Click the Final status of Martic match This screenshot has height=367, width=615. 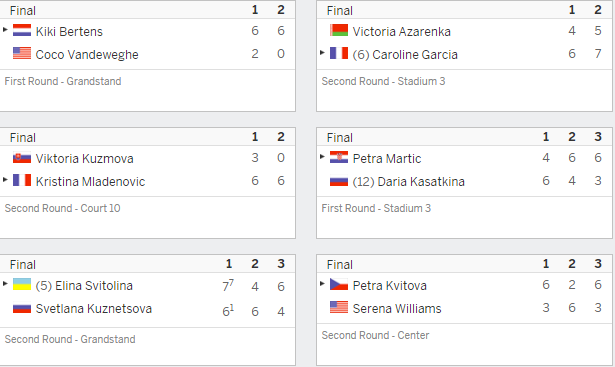click(x=340, y=138)
